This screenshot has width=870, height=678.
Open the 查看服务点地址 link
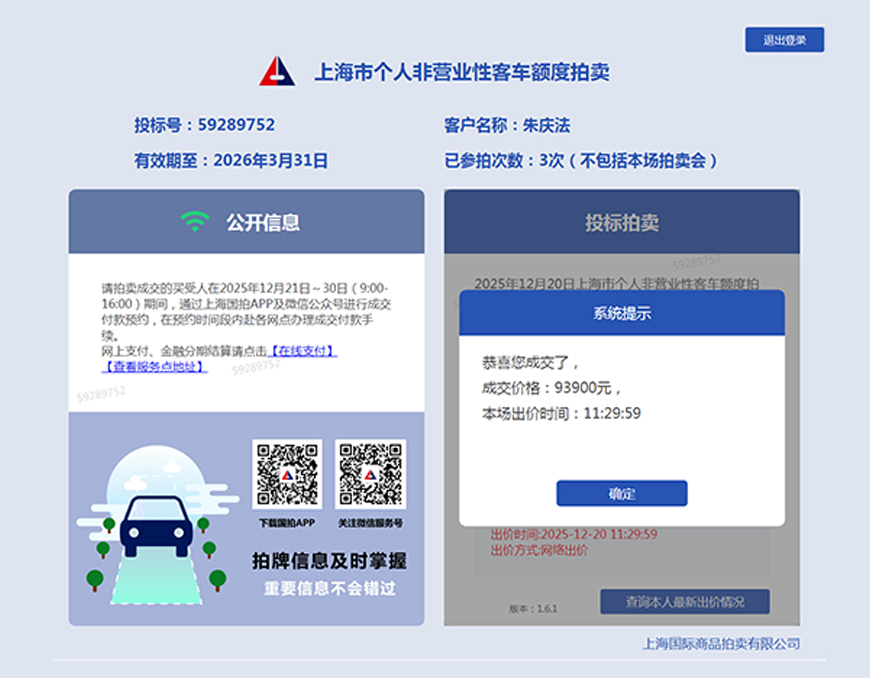pos(155,367)
